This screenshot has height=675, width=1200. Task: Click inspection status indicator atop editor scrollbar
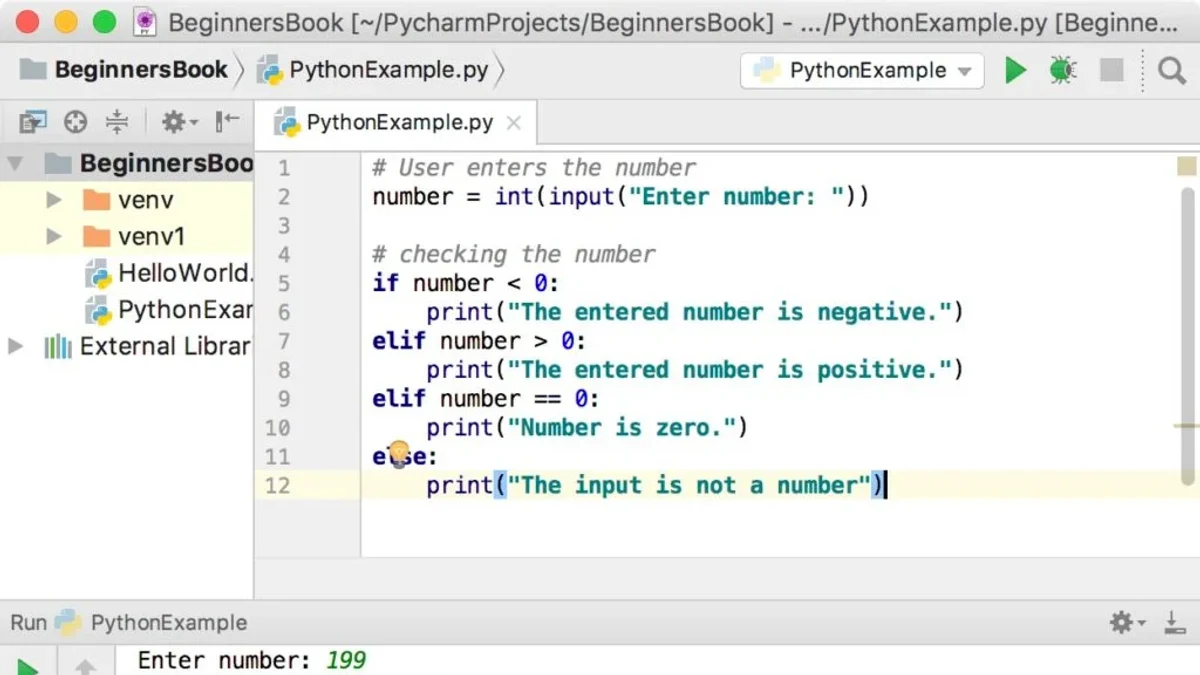pos(1186,167)
